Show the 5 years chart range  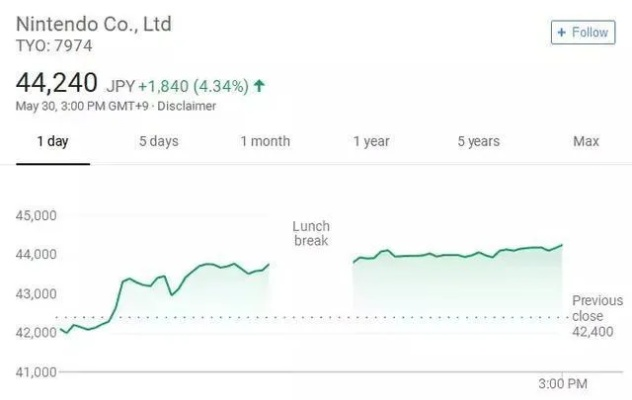point(478,141)
